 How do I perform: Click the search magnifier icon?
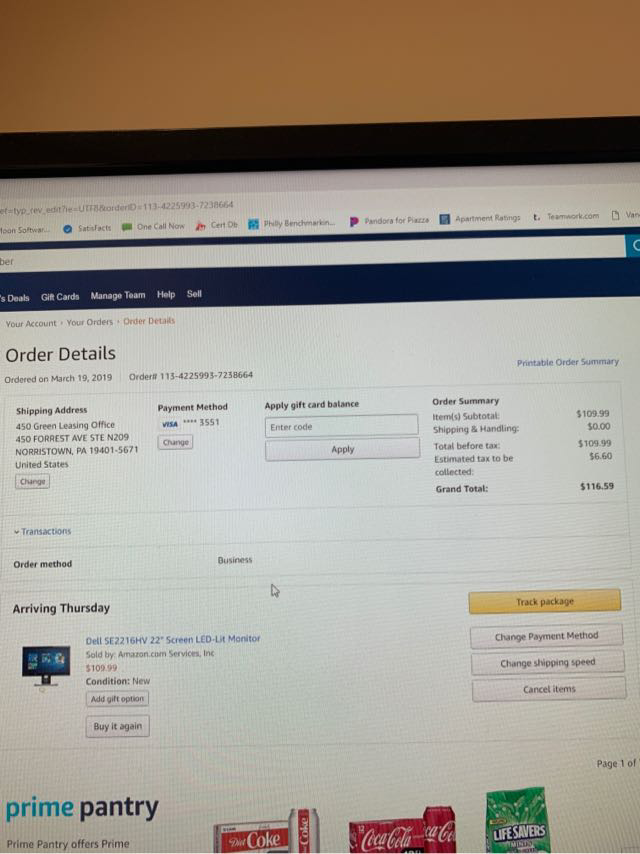point(635,246)
